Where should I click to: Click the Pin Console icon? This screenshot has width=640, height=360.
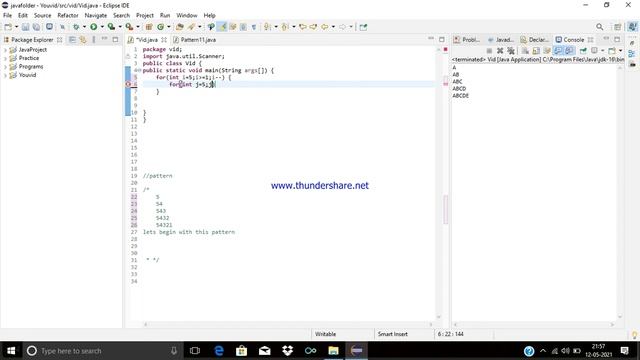[583, 51]
